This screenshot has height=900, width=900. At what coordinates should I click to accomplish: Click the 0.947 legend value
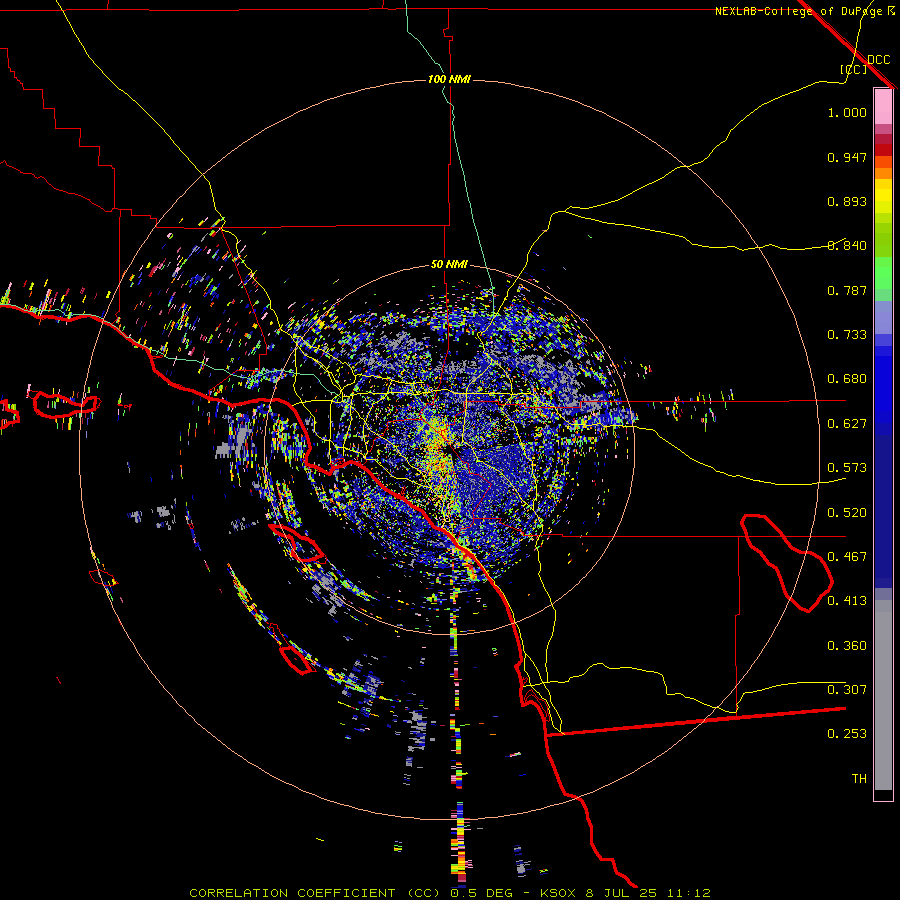pyautogui.click(x=847, y=157)
